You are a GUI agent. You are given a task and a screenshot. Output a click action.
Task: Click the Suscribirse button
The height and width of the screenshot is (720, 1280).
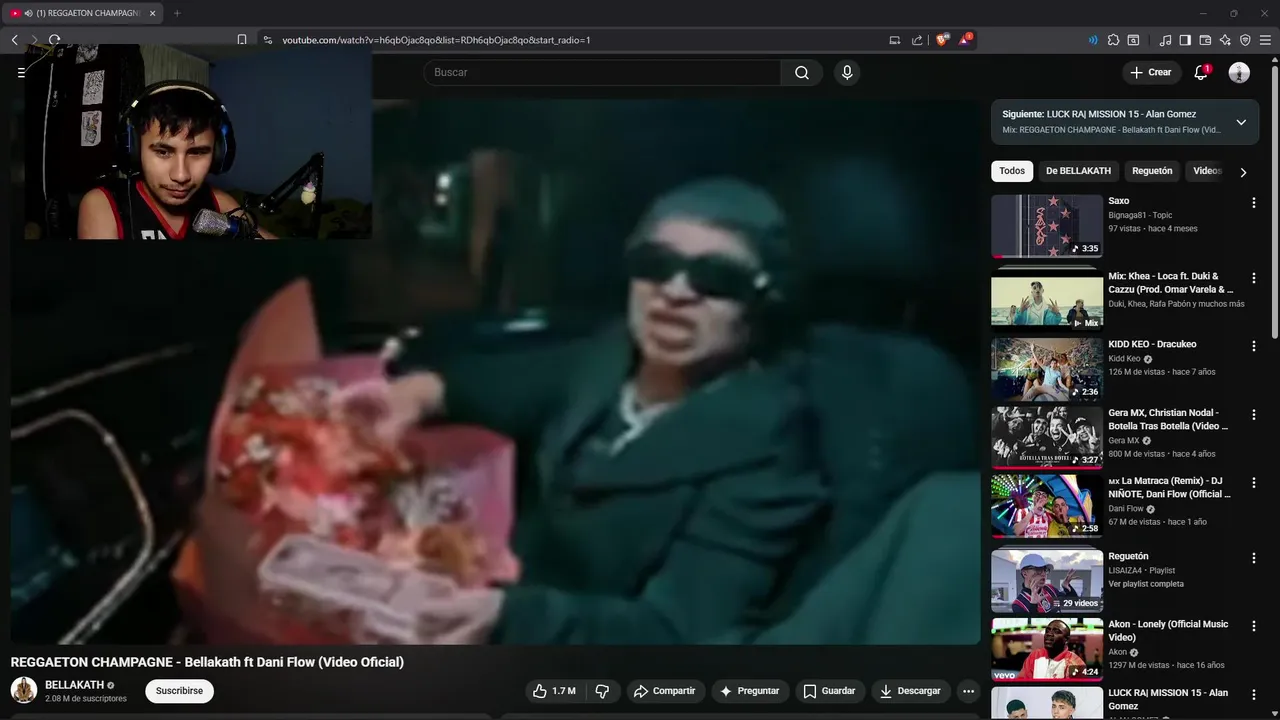tap(179, 691)
